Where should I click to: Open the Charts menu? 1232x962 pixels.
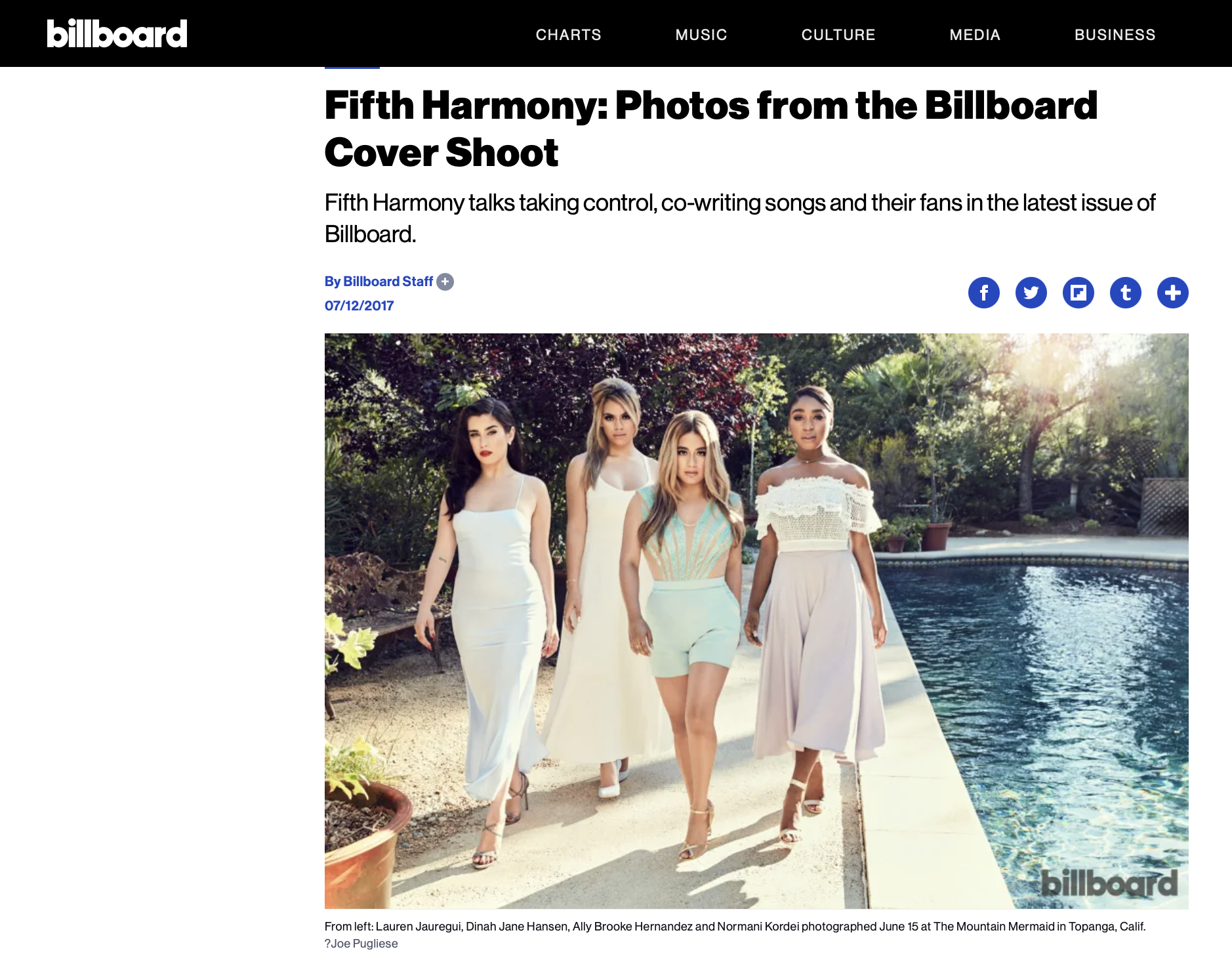[x=569, y=35]
